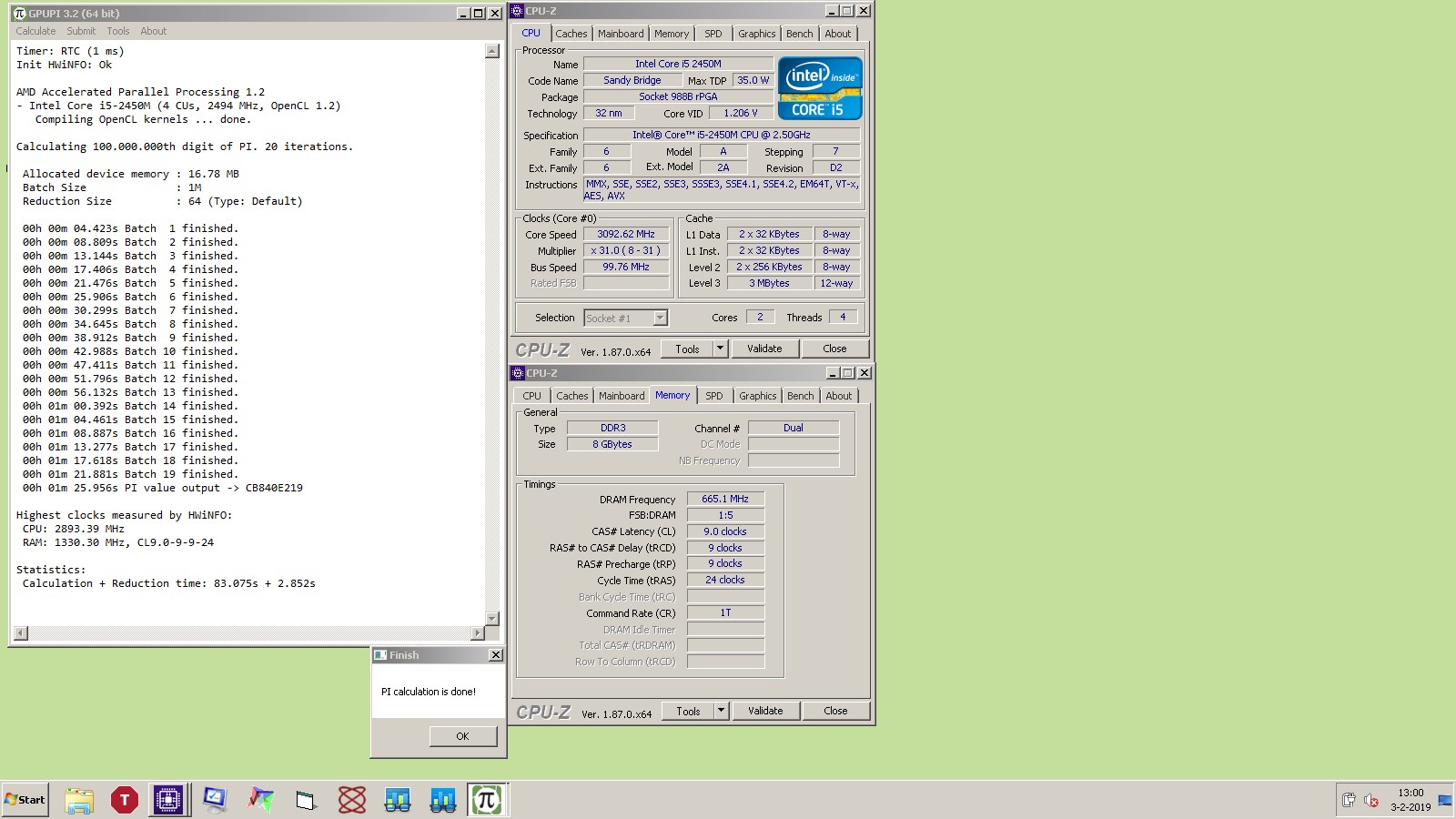Close the Finish dialog with its X
This screenshot has width=1456, height=819.
point(496,655)
